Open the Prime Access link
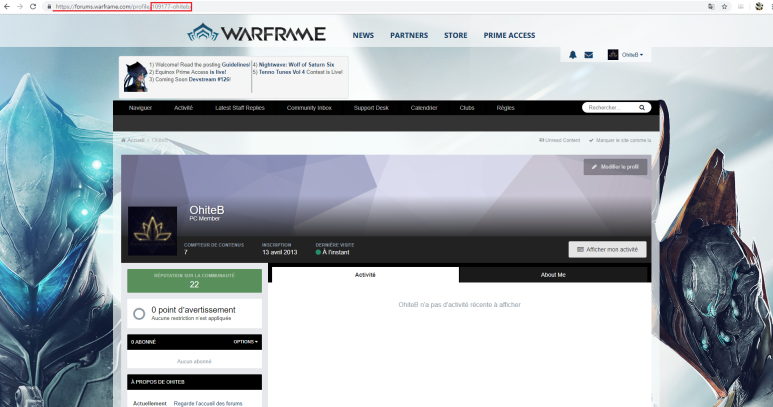 pos(509,35)
